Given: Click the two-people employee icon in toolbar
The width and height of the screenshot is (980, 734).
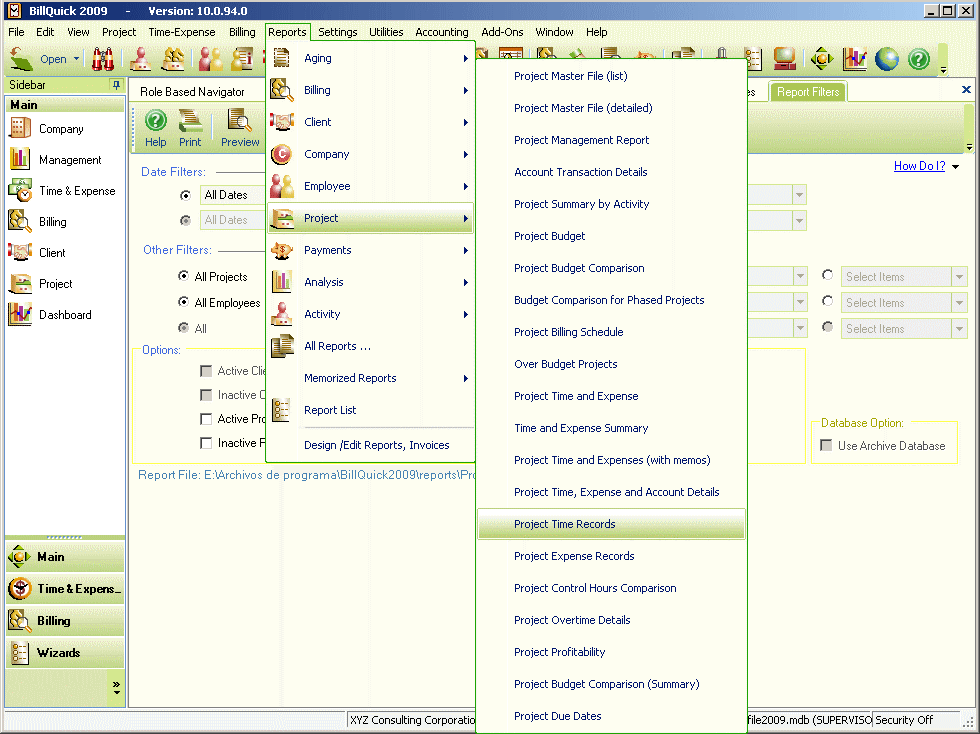Looking at the screenshot, I should pos(210,59).
